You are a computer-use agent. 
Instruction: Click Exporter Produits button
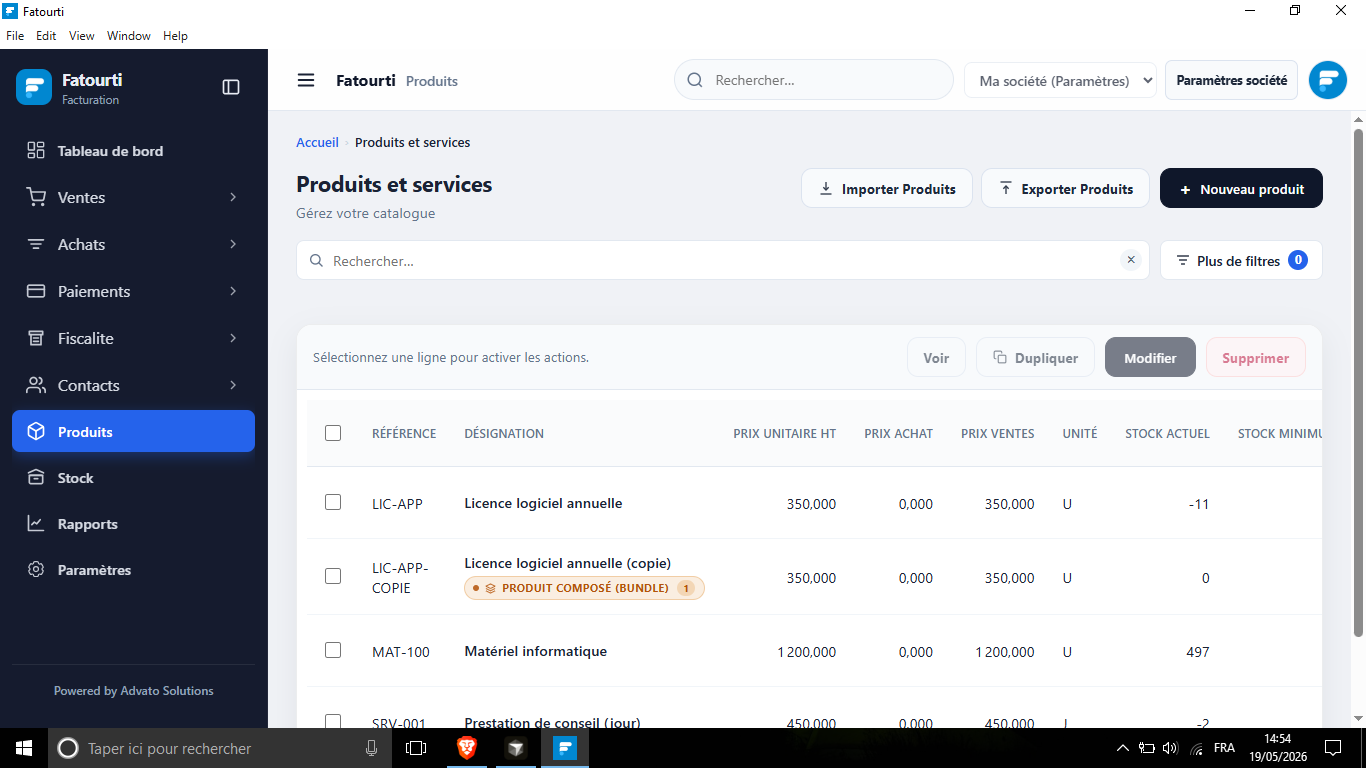click(x=1066, y=188)
